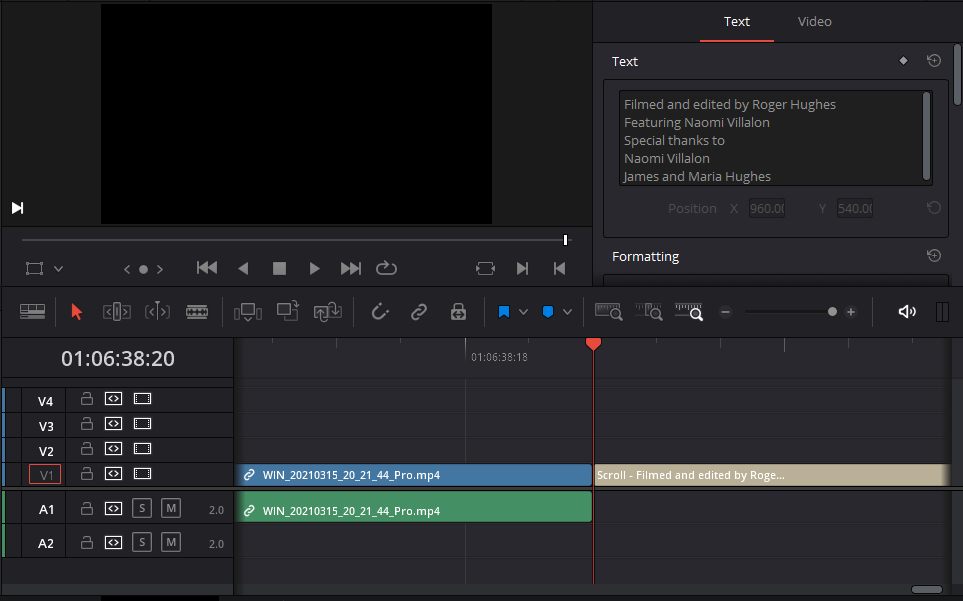Activate the Trim edit mode tool
Screen dimensions: 963x601
[x=117, y=312]
